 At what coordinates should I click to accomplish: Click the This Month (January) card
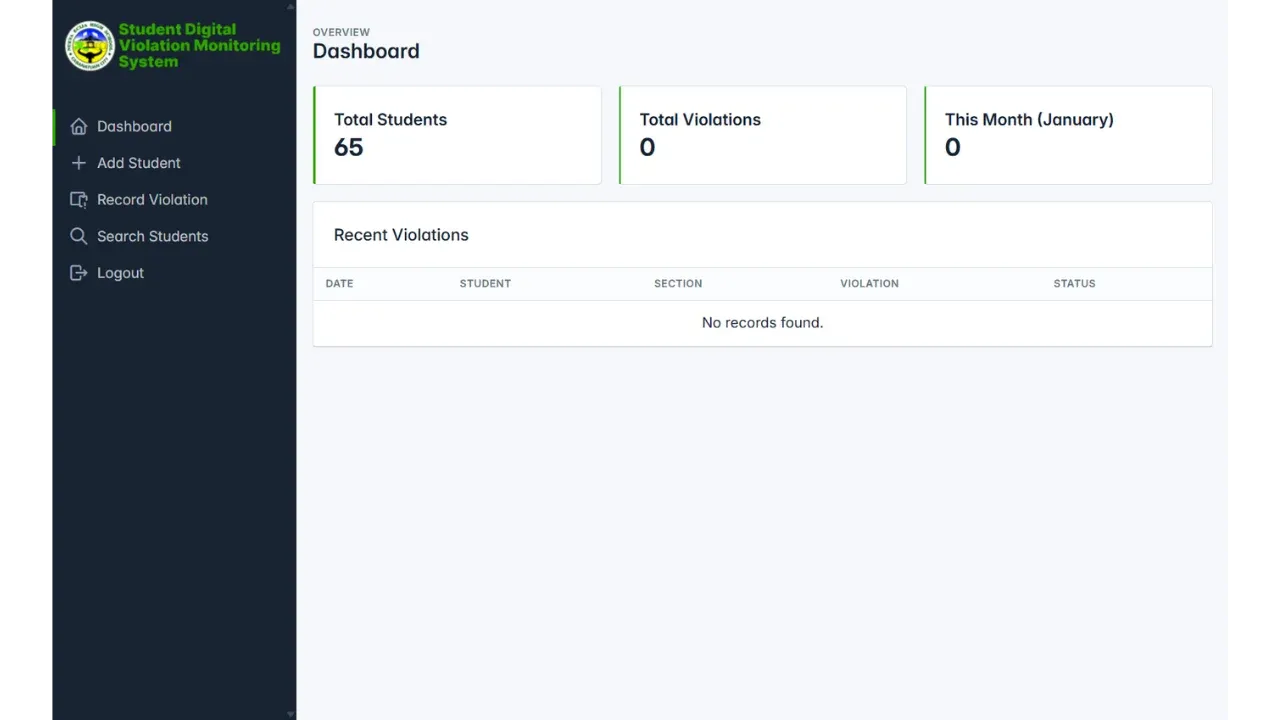[1068, 135]
